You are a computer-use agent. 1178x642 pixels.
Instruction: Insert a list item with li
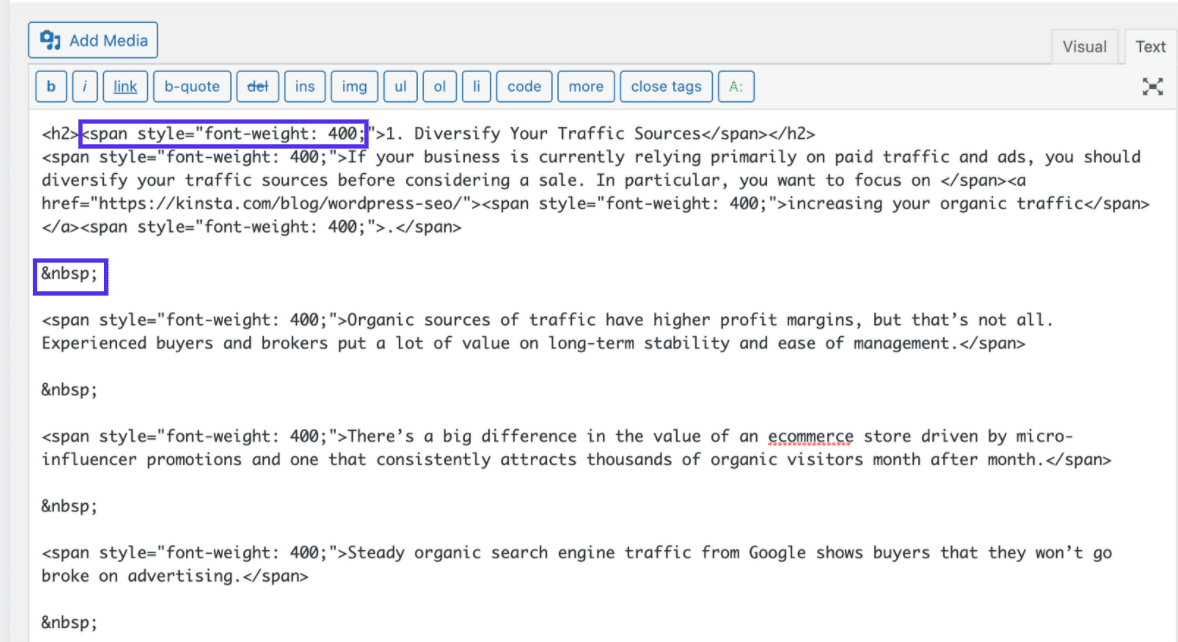tap(476, 86)
